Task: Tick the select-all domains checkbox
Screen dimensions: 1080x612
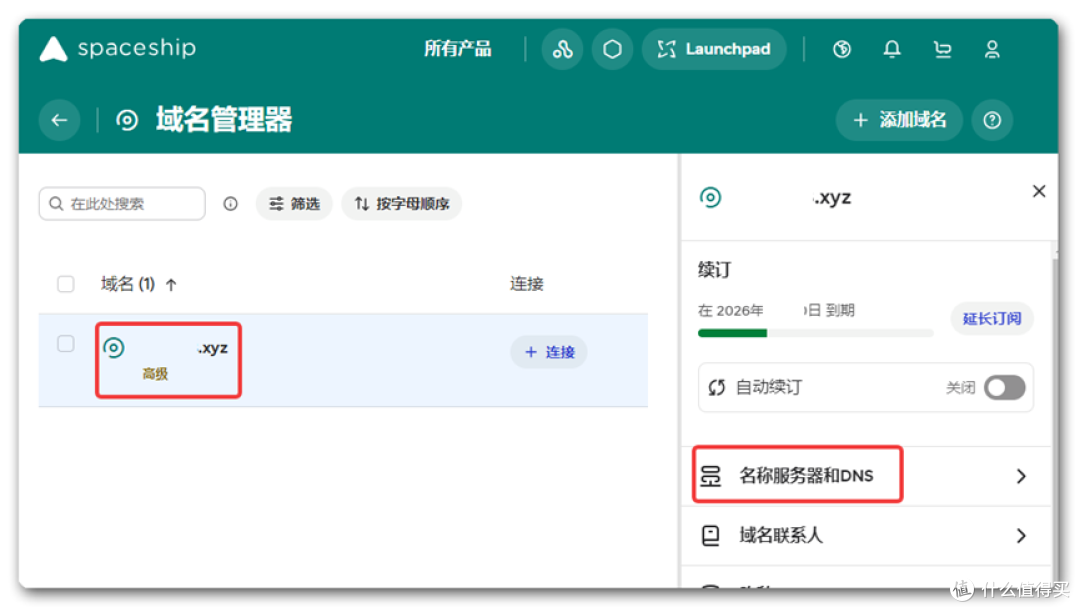Action: [65, 284]
